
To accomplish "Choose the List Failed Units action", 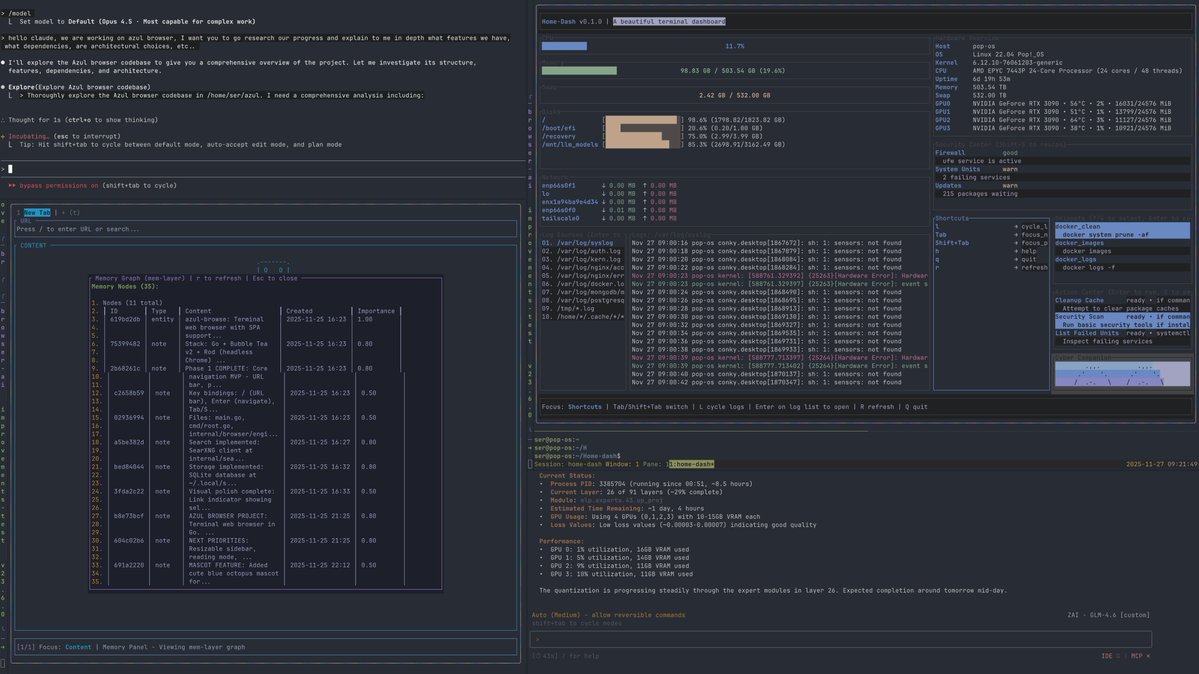I will tap(1122, 337).
